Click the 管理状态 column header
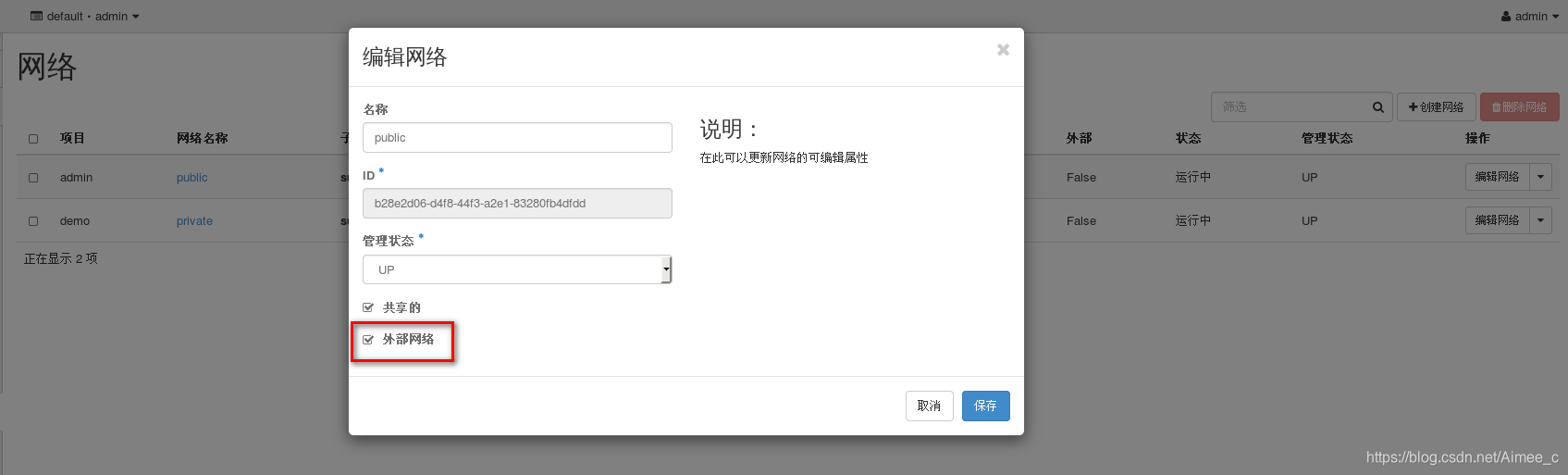This screenshot has height=475, width=1568. click(1327, 138)
